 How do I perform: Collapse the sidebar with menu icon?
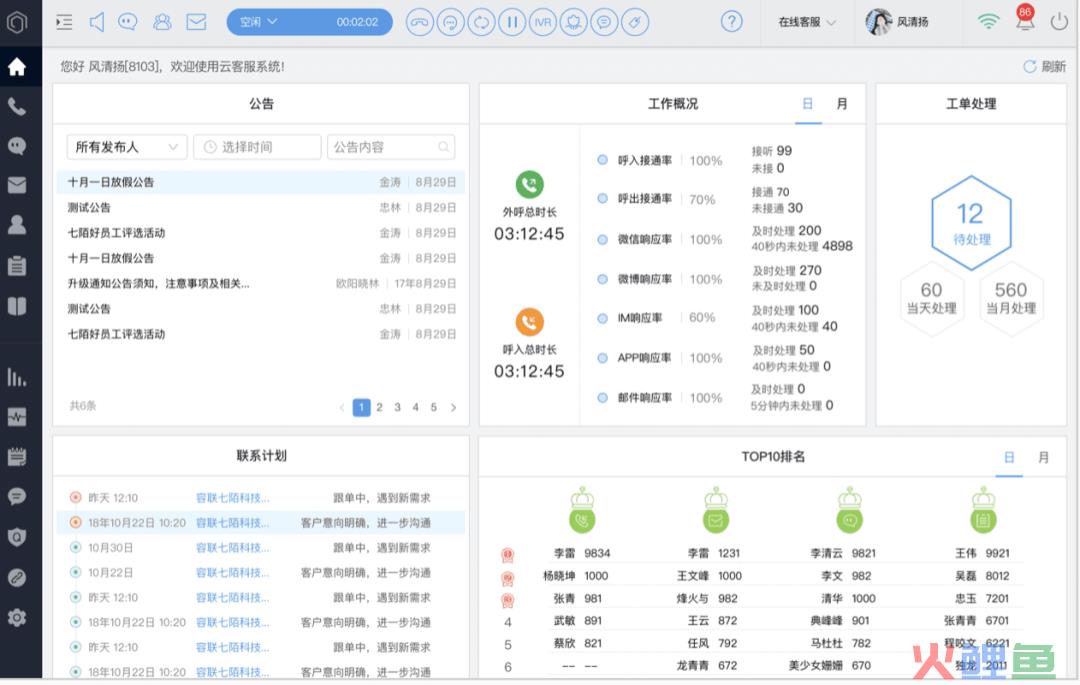pyautogui.click(x=64, y=22)
